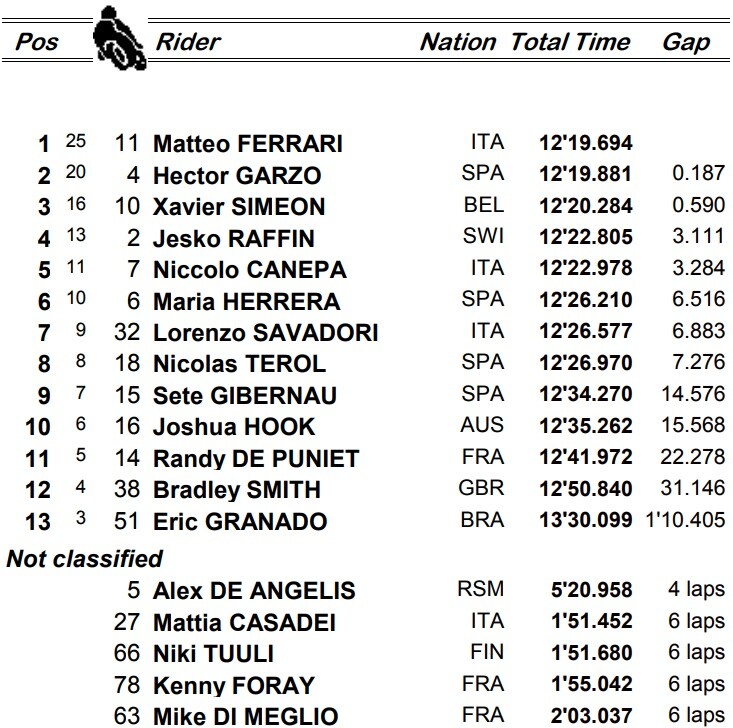733x728 pixels.
Task: Click Sete GIBERNAU's gap value 14.576
Action: coord(693,394)
